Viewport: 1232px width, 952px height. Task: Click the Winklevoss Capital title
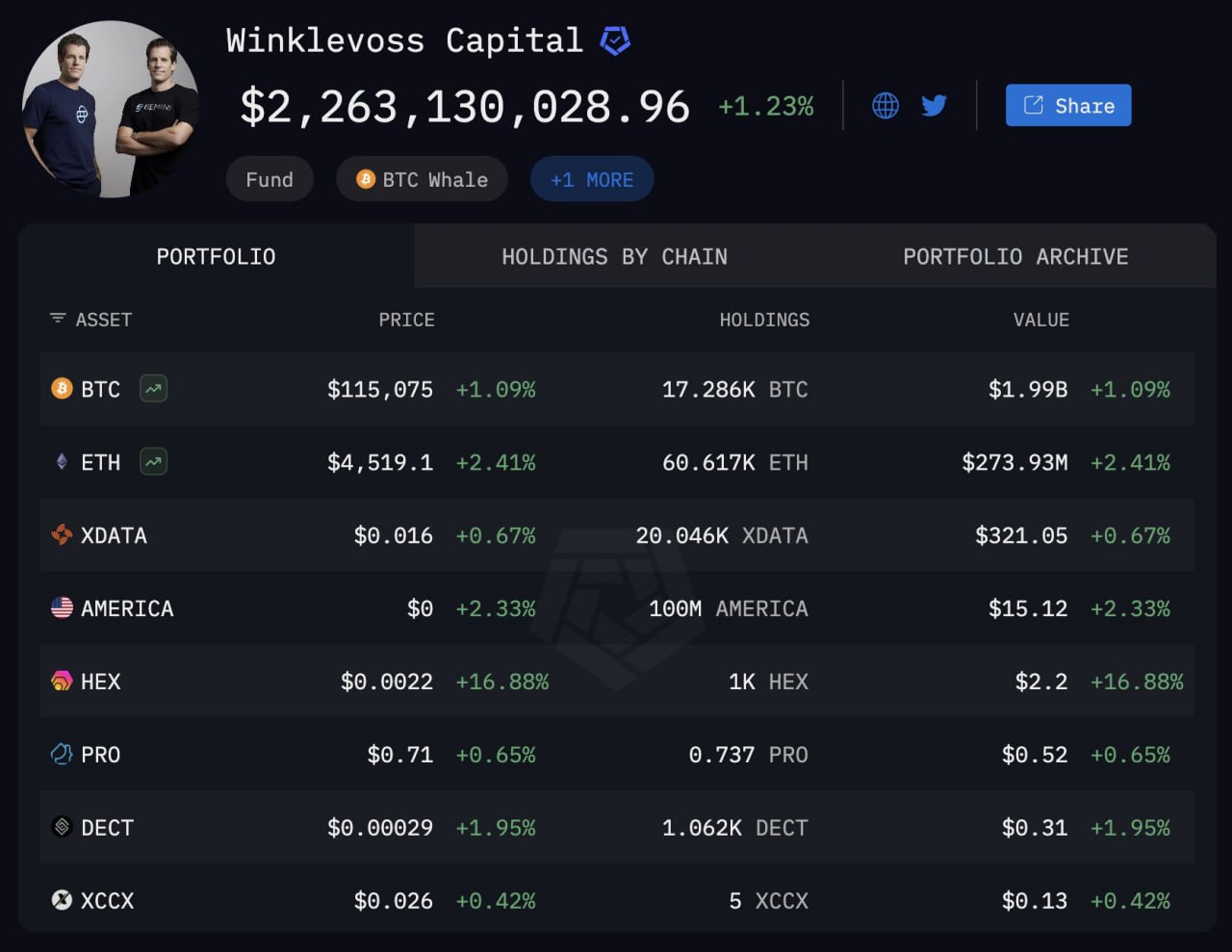pos(404,40)
